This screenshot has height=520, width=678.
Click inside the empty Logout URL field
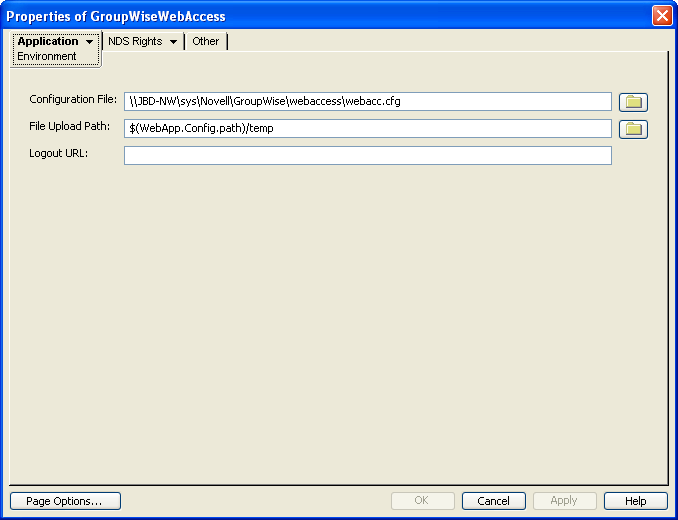tap(368, 156)
